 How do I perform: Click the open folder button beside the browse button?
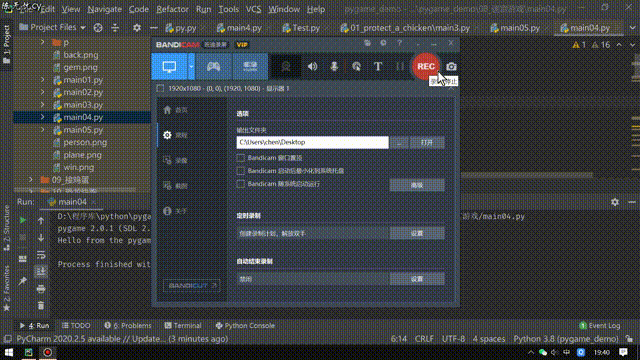[x=427, y=142]
